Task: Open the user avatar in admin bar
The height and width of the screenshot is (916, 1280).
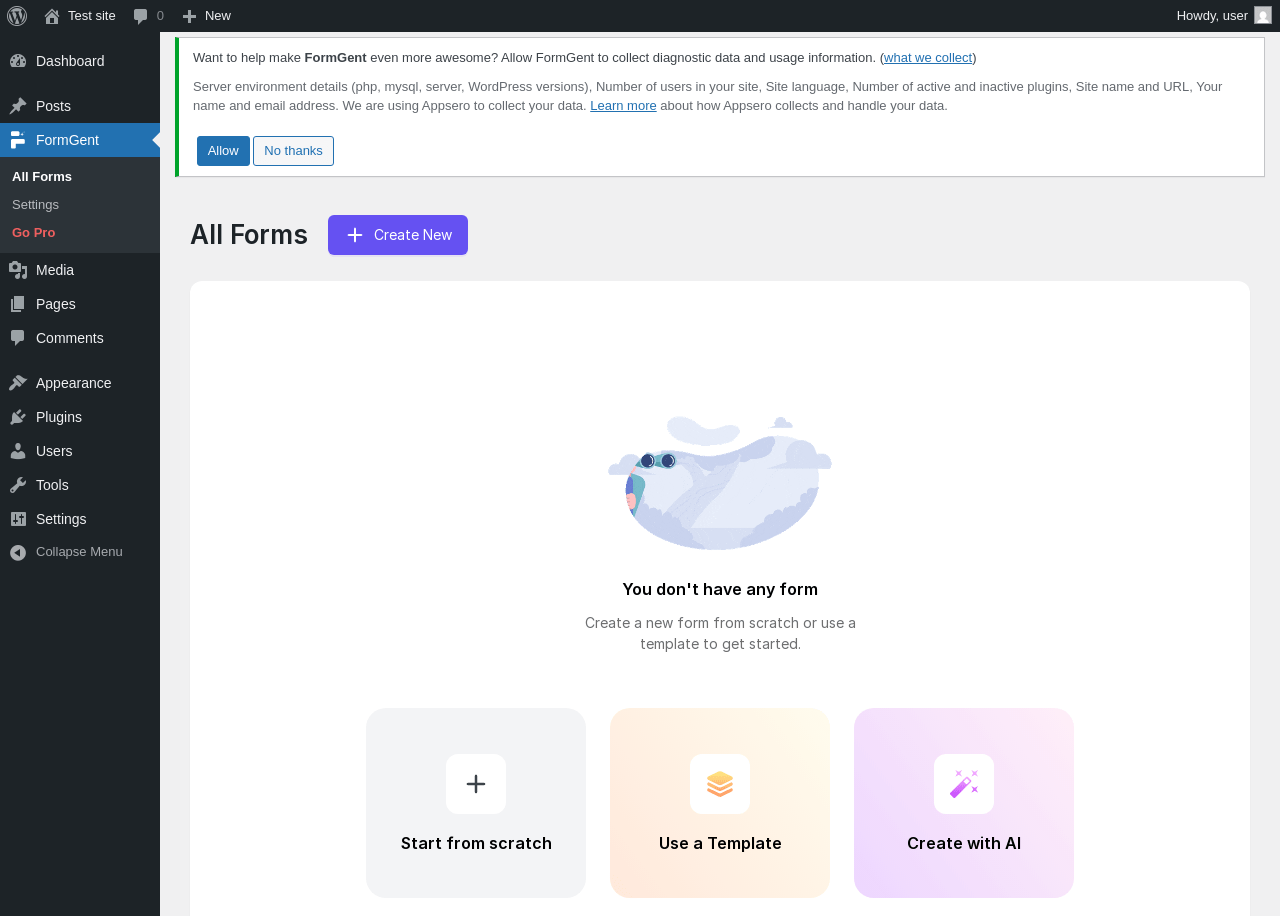Action: click(x=1263, y=15)
